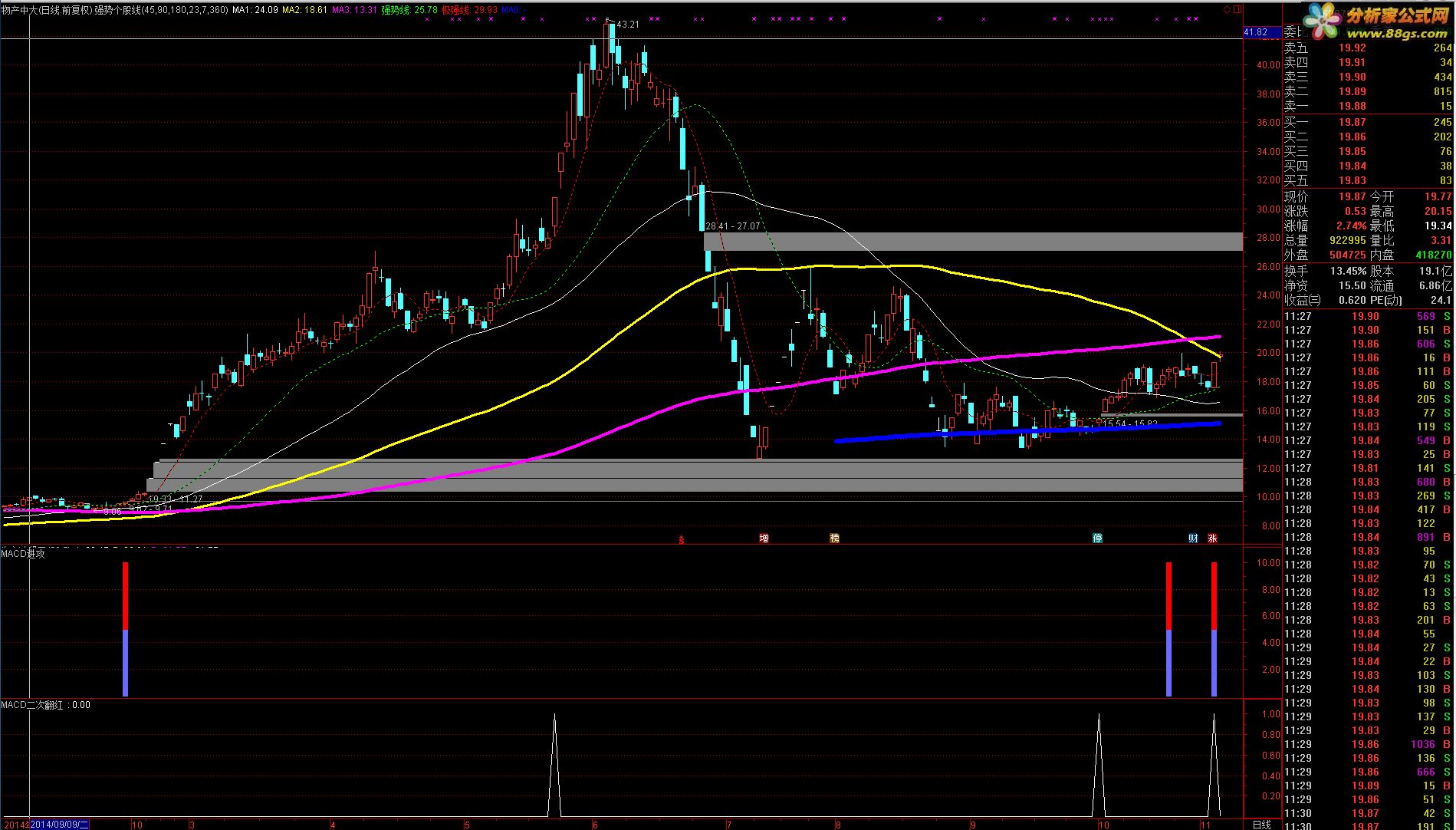Click the MACD二次翻红 spike in early October
The height and width of the screenshot is (830, 1456).
1099,765
